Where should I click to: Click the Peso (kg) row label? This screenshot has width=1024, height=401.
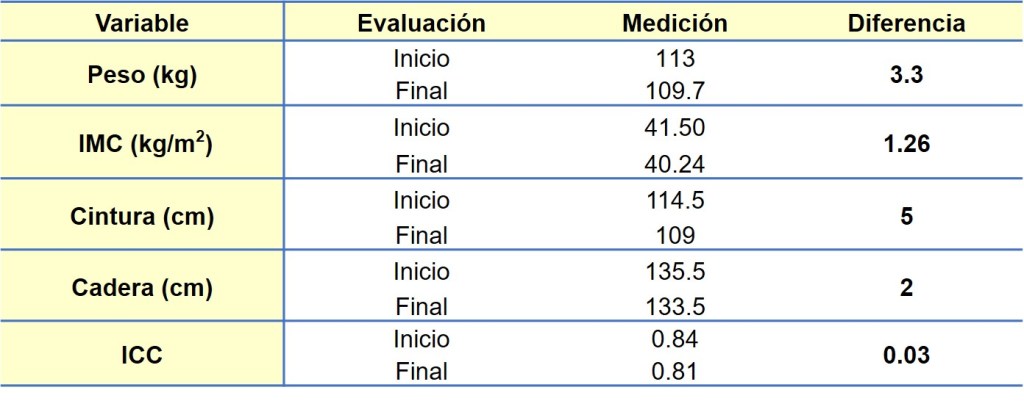[142, 75]
